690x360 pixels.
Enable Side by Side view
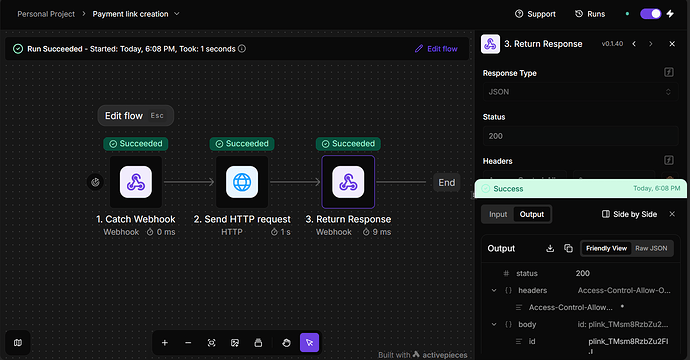coord(630,214)
